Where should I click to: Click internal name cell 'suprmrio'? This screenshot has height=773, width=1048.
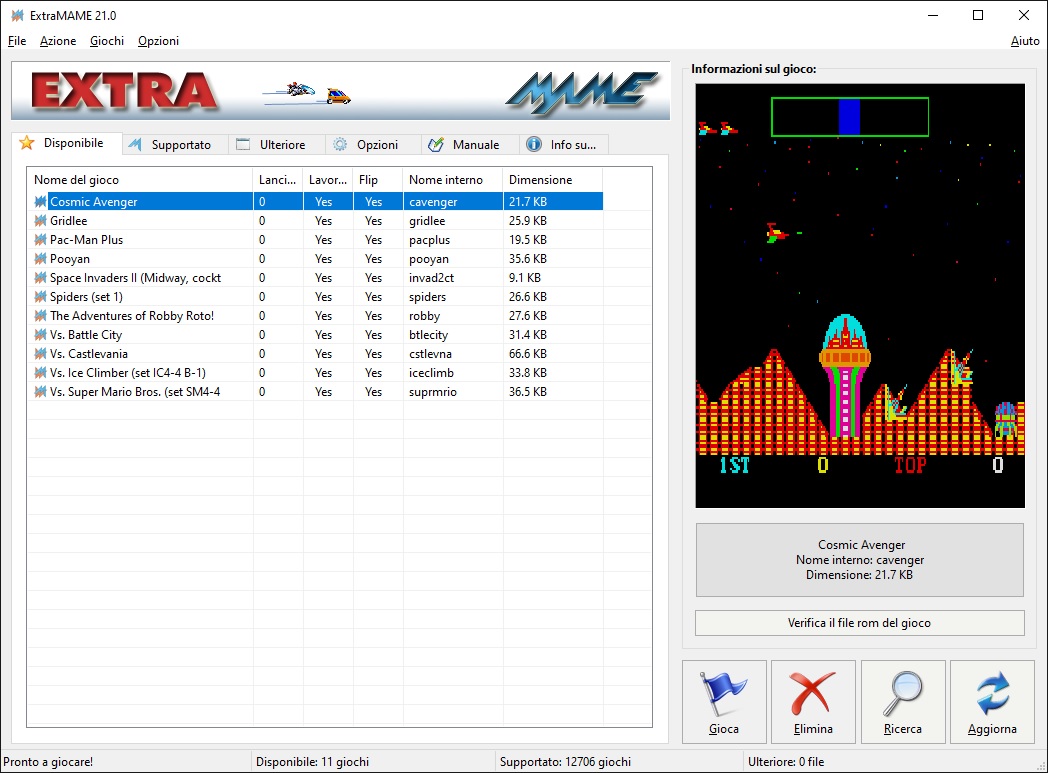click(x=432, y=392)
